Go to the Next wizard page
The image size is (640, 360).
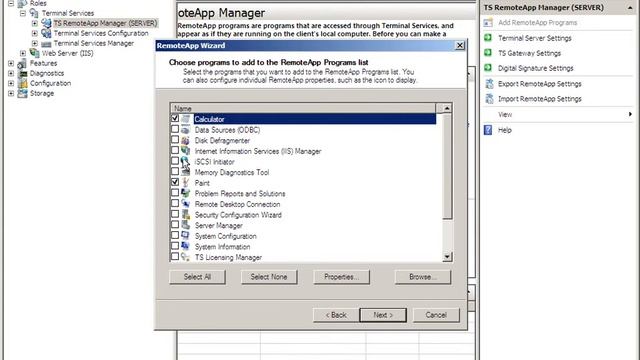383,315
